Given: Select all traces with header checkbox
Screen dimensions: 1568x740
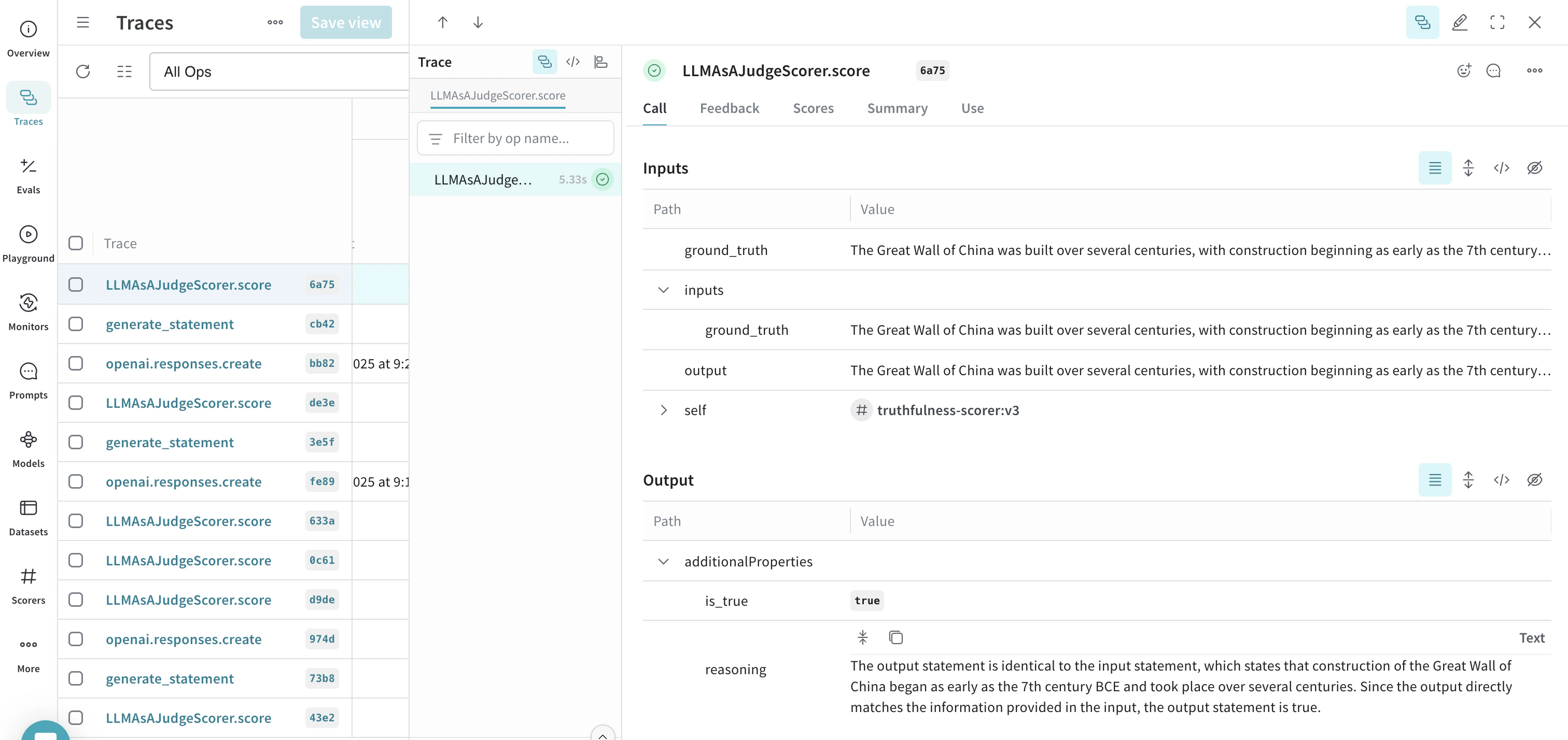Looking at the screenshot, I should click(x=76, y=243).
